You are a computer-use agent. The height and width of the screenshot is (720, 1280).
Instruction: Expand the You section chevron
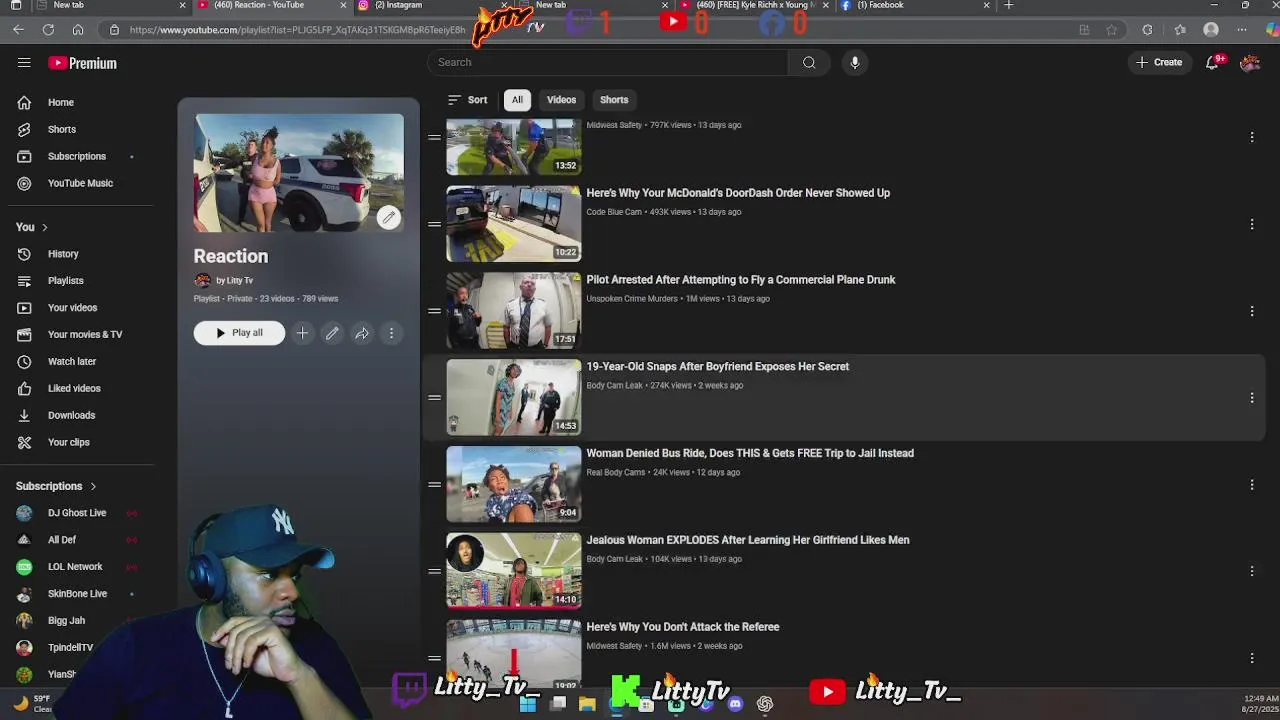click(44, 227)
